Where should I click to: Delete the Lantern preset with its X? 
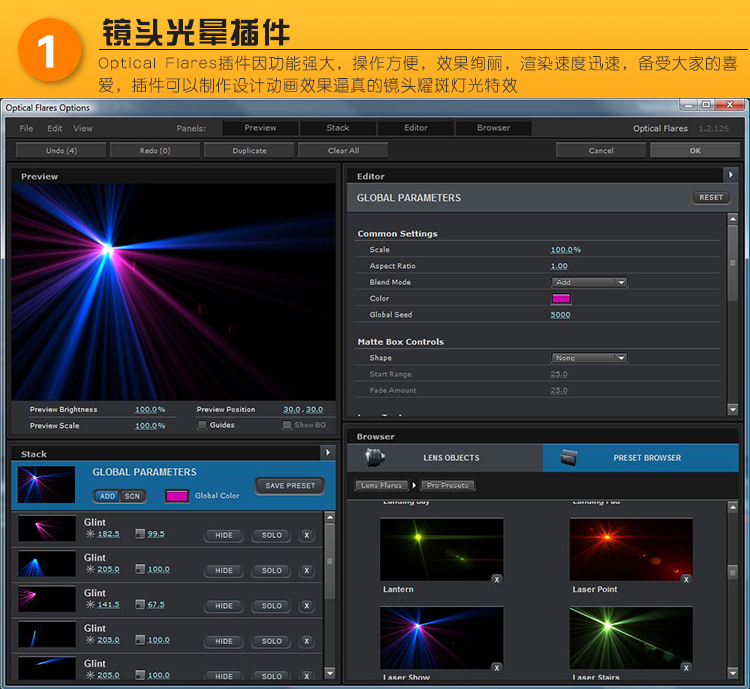496,579
